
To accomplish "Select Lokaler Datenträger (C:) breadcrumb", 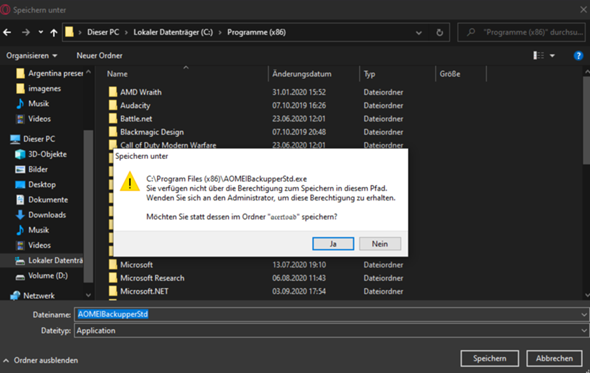I will pyautogui.click(x=173, y=32).
